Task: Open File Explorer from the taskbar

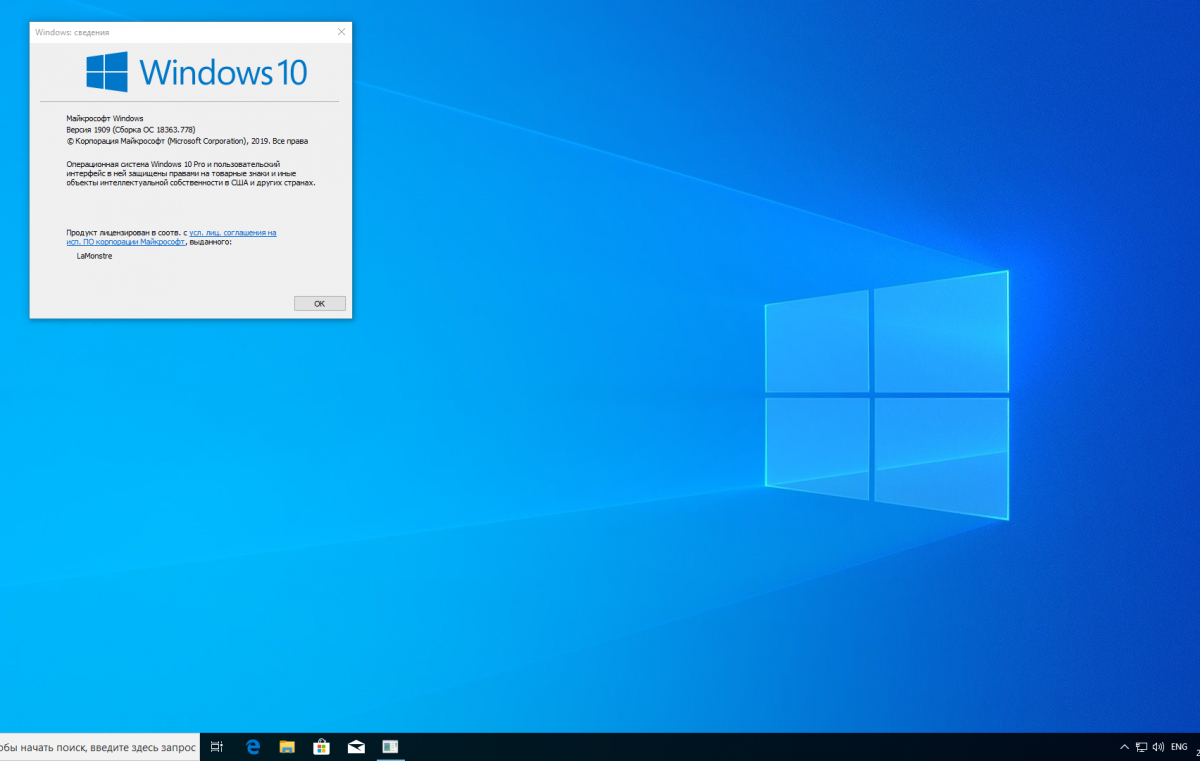Action: pos(287,747)
